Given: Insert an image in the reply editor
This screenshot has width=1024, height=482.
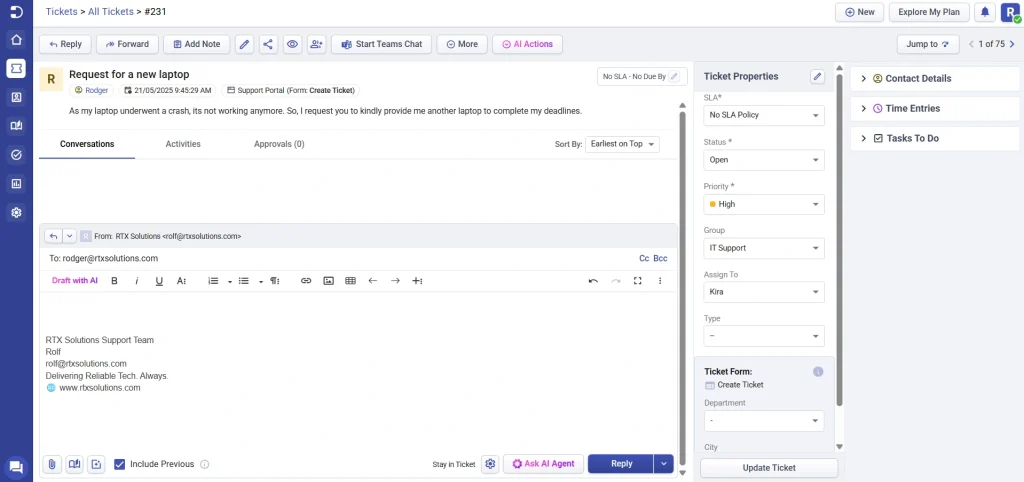Looking at the screenshot, I should click(328, 281).
